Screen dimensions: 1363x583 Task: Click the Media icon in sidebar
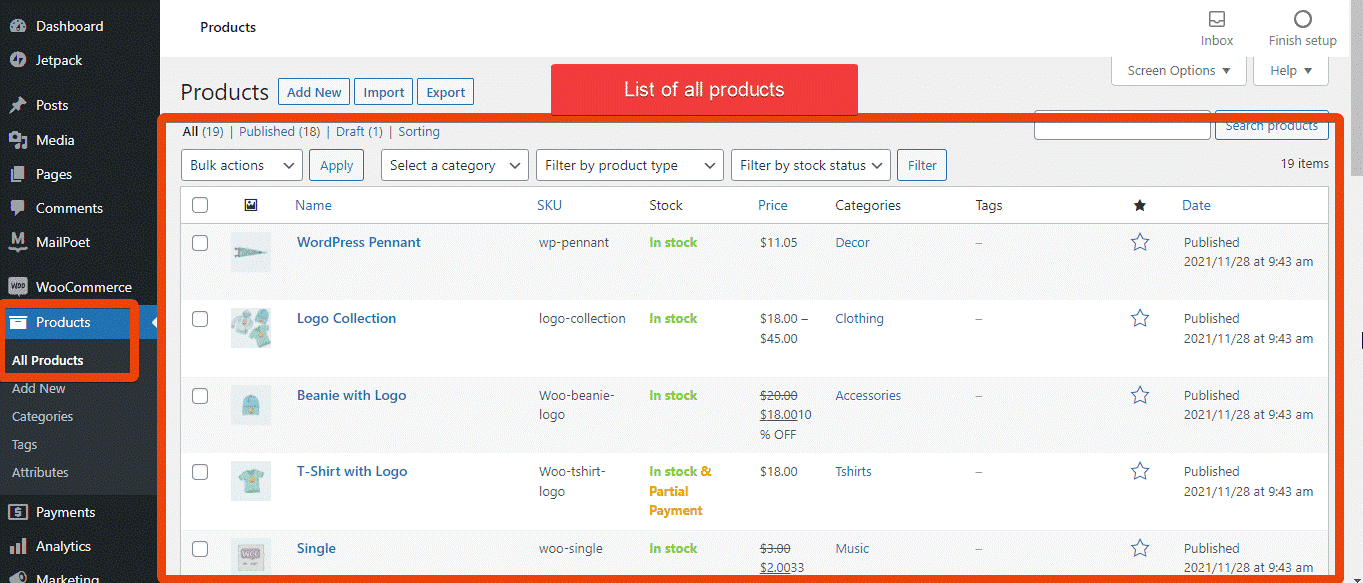tap(18, 140)
